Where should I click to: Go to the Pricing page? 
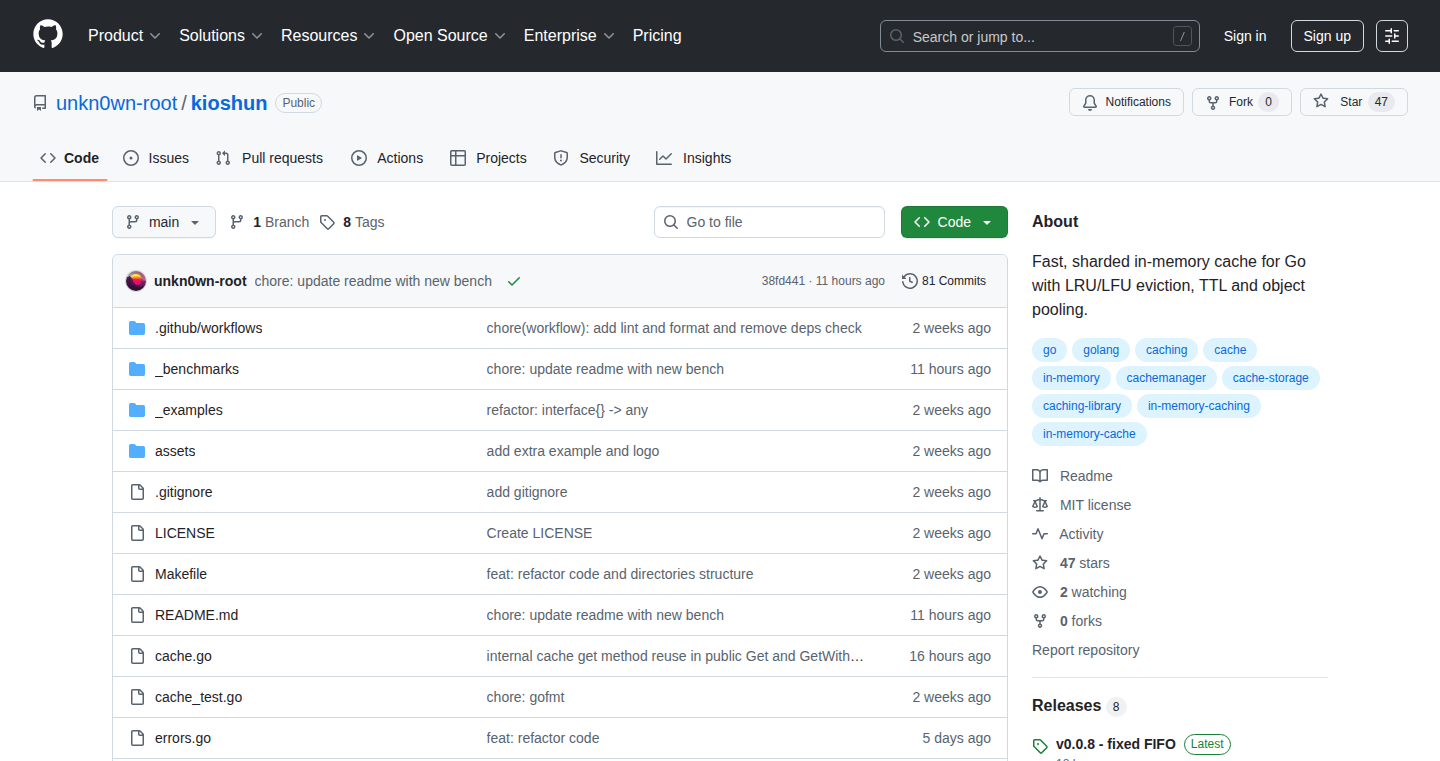tap(657, 36)
